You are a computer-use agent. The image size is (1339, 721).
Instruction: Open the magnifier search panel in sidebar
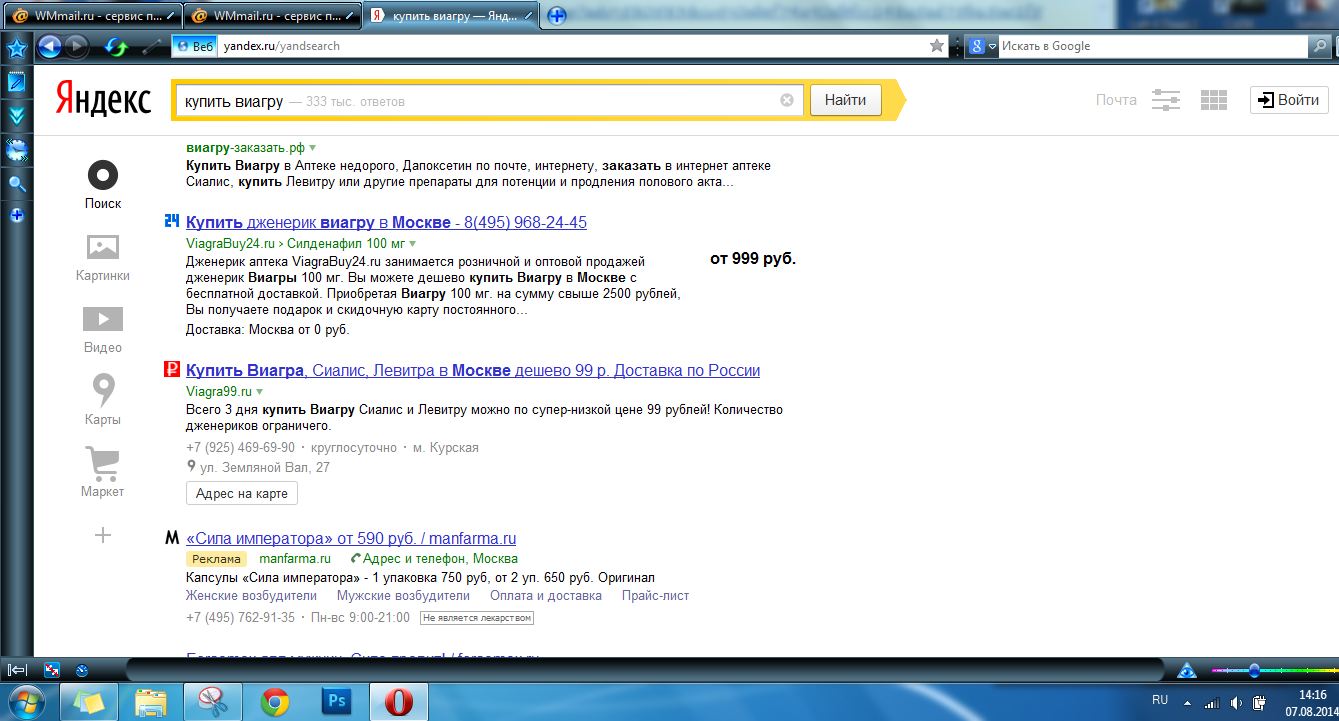(x=17, y=184)
